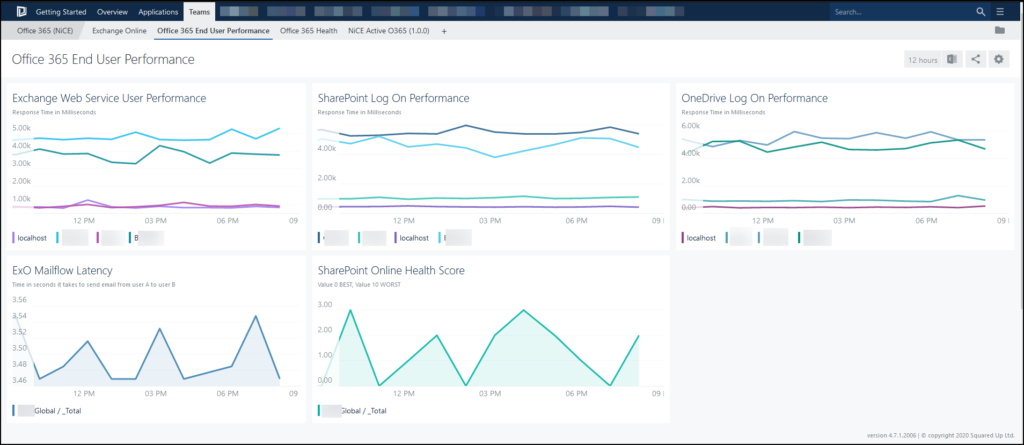Click SharePoint Online Health Score title
The width and height of the screenshot is (1024, 445).
[391, 270]
